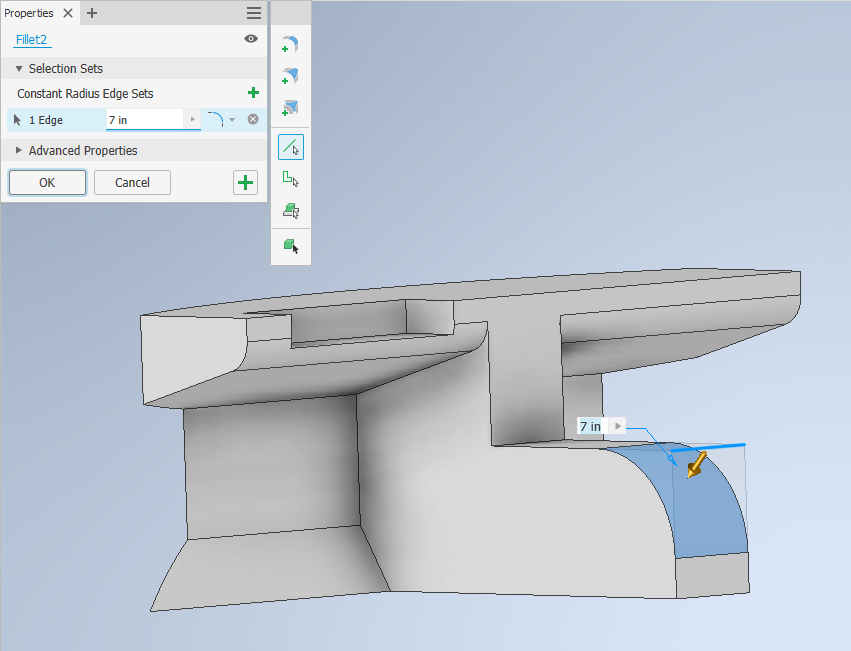Apply and create new fillet plus button

245,182
